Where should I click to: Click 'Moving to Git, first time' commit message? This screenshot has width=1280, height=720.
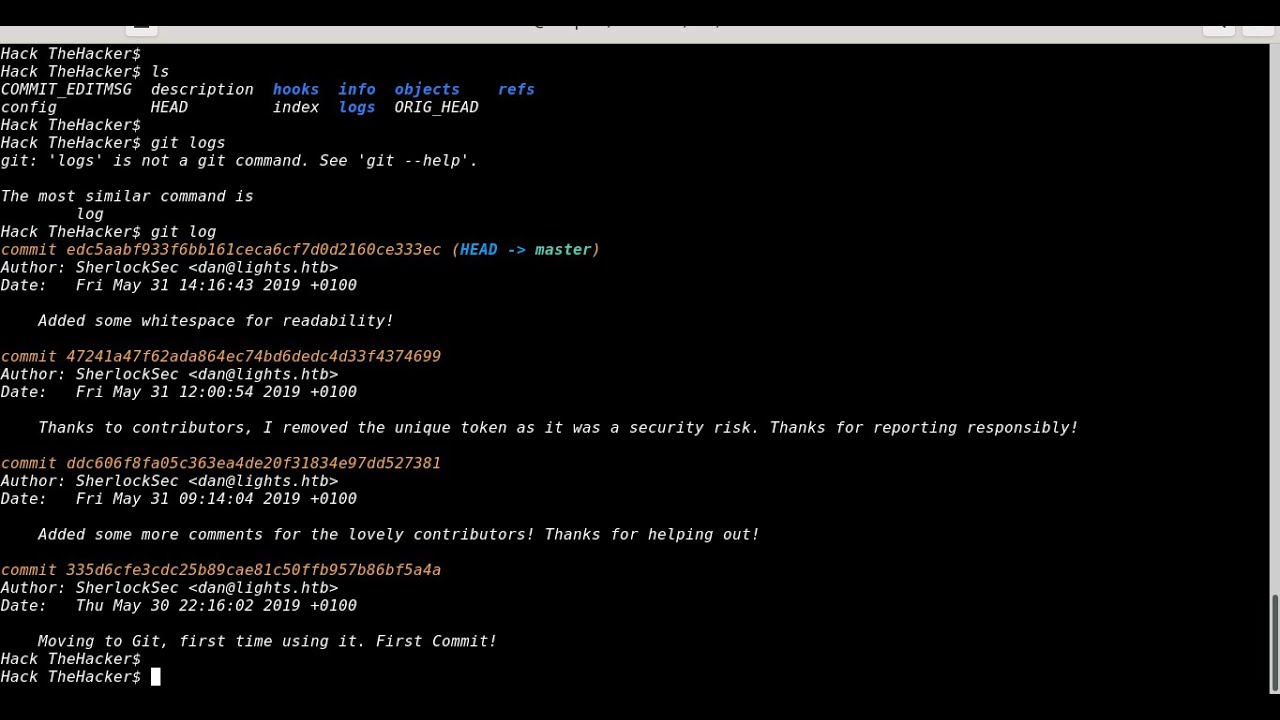[267, 641]
